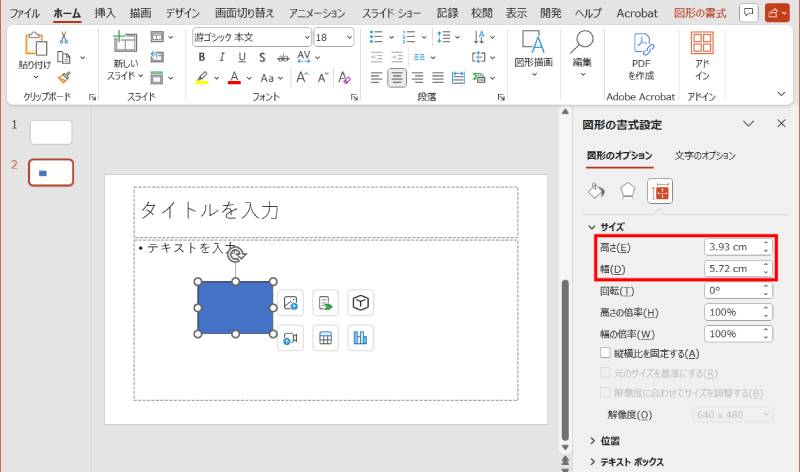800x472 pixels.
Task: Insert a video from the placeholder icon
Action: coord(290,338)
